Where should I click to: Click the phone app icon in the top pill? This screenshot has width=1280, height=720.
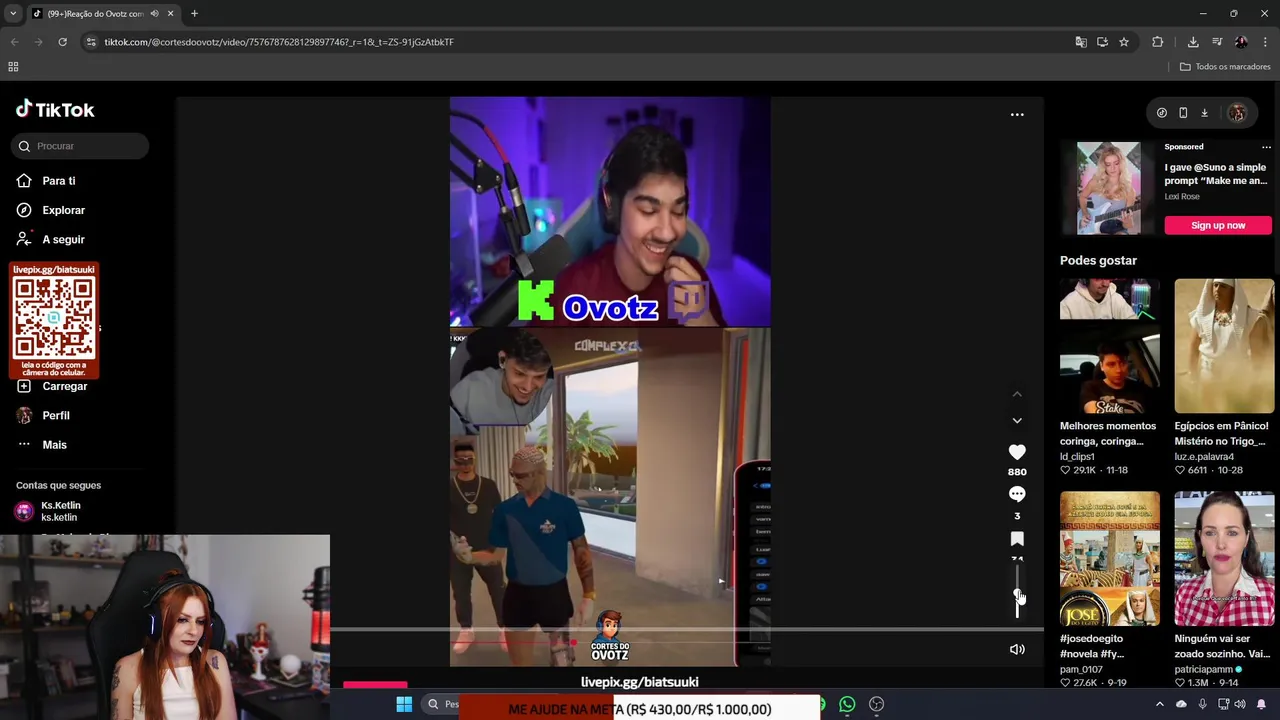pyautogui.click(x=1183, y=113)
